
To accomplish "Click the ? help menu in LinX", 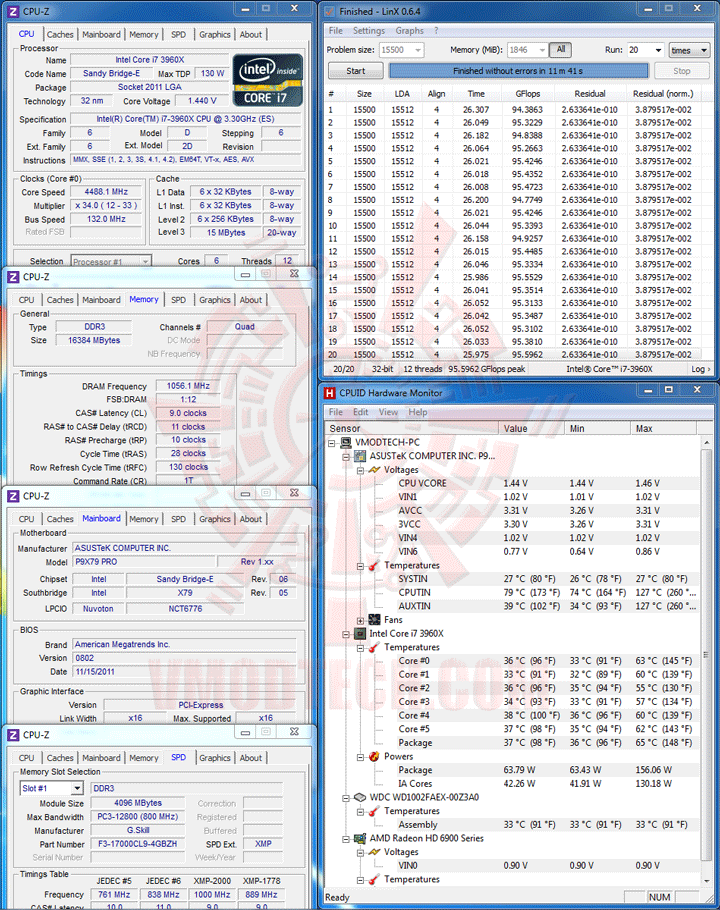I will pyautogui.click(x=436, y=31).
